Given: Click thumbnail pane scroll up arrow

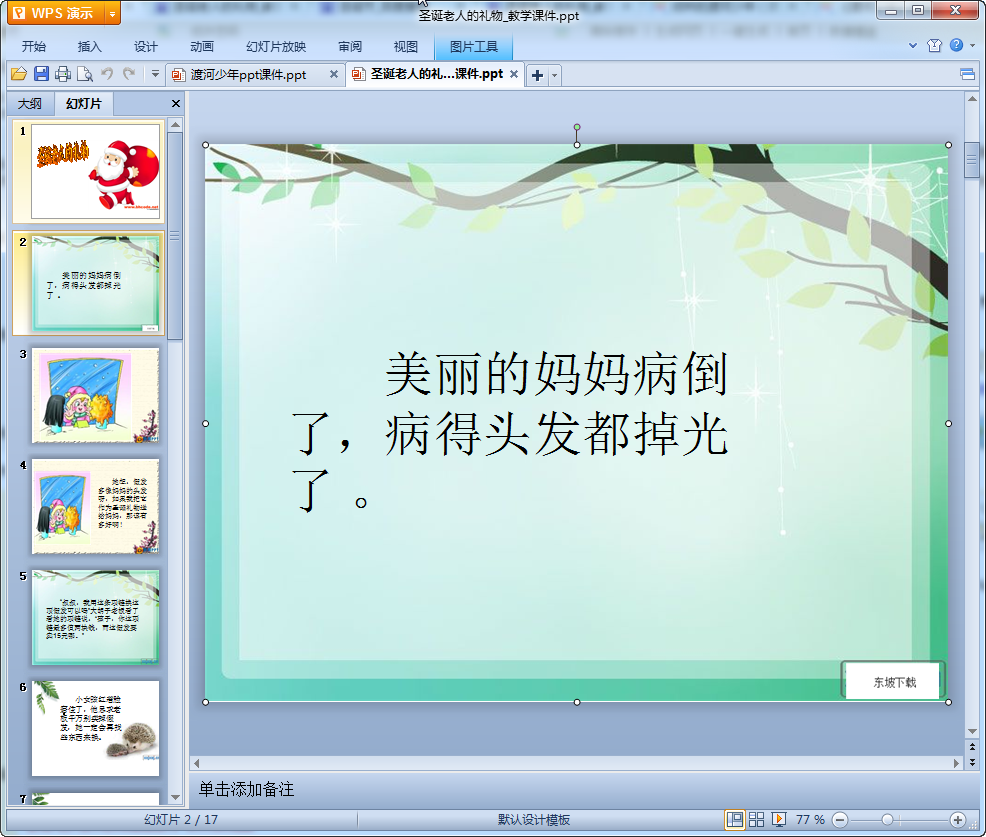Looking at the screenshot, I should click(x=175, y=125).
